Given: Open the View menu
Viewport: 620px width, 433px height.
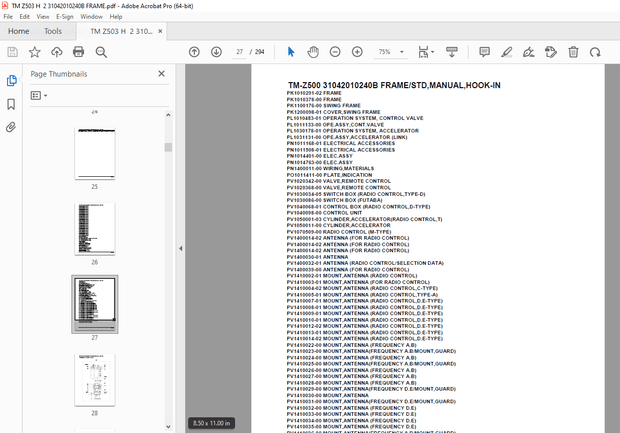Looking at the screenshot, I should point(43,17).
